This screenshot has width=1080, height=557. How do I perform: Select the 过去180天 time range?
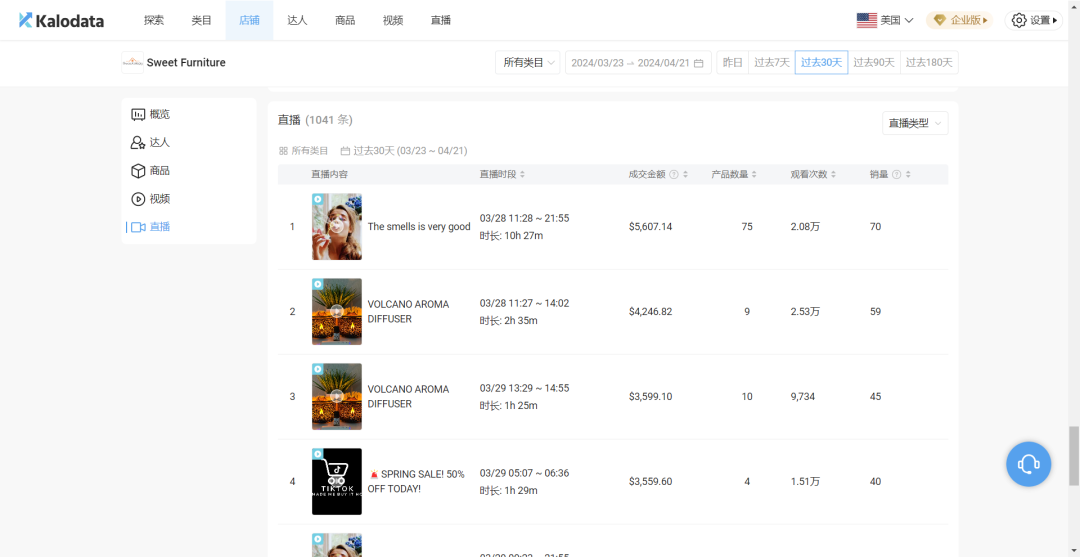(928, 63)
